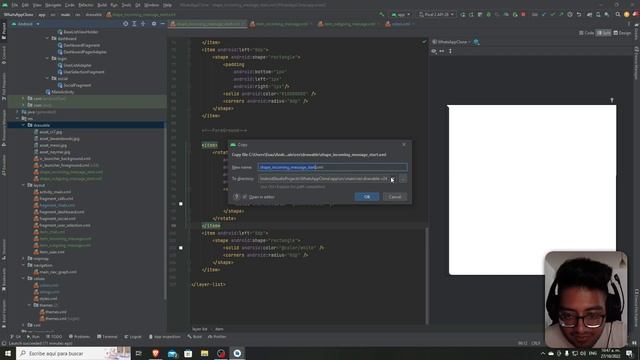This screenshot has height=360, width=640.
Task: Open the Problems tool window
Action: pos(79,337)
